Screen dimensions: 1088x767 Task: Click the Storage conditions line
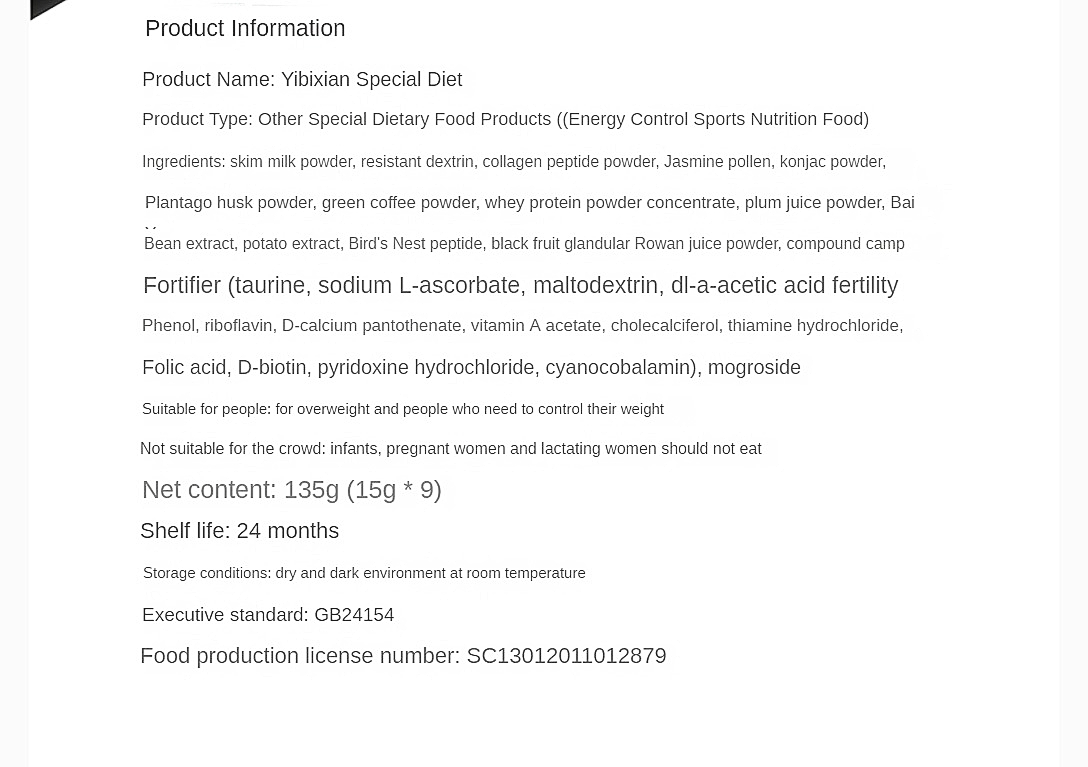(364, 573)
